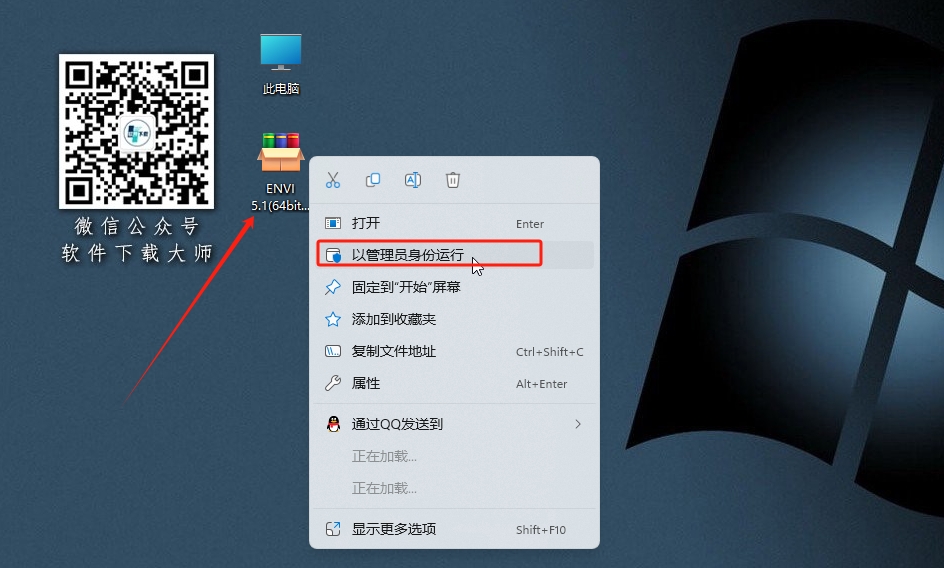Choose 打开 from the context menu
The image size is (944, 568).
coord(455,223)
